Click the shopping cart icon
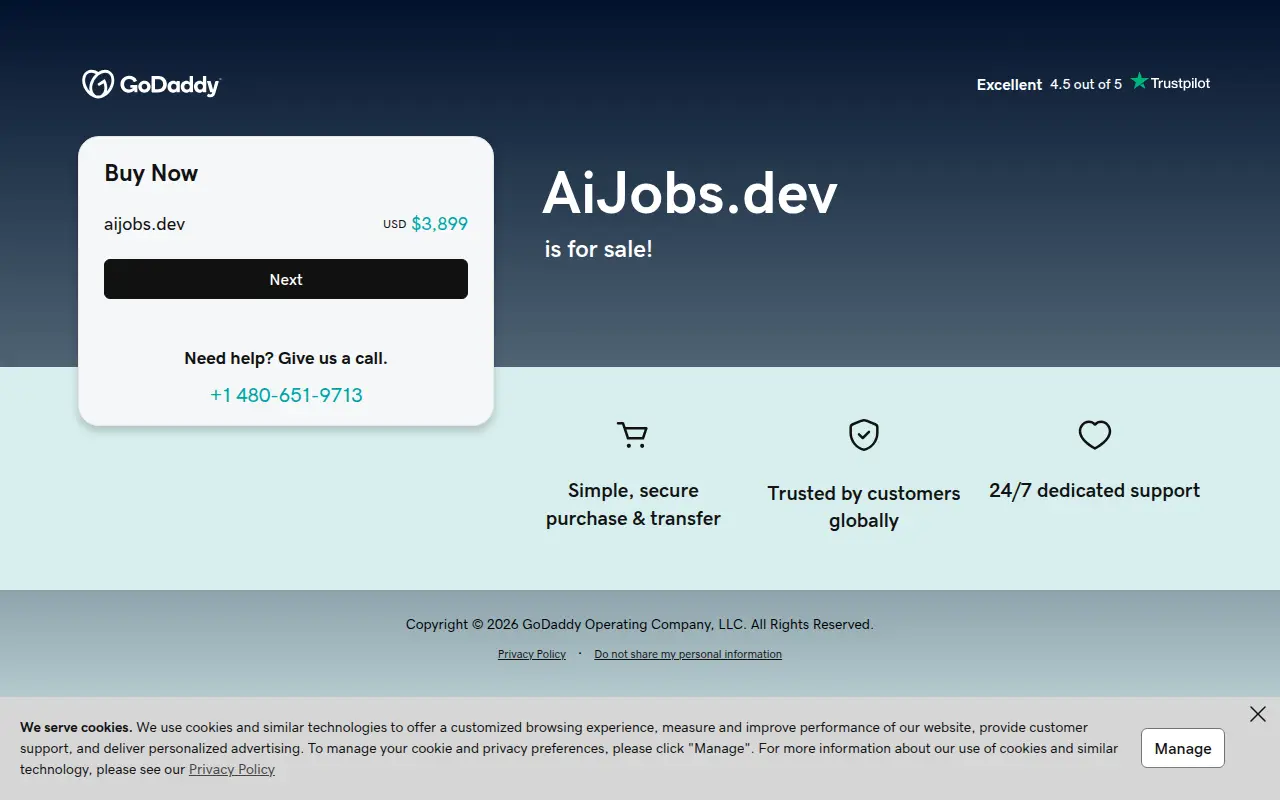Image resolution: width=1280 pixels, height=800 pixels. [x=632, y=435]
